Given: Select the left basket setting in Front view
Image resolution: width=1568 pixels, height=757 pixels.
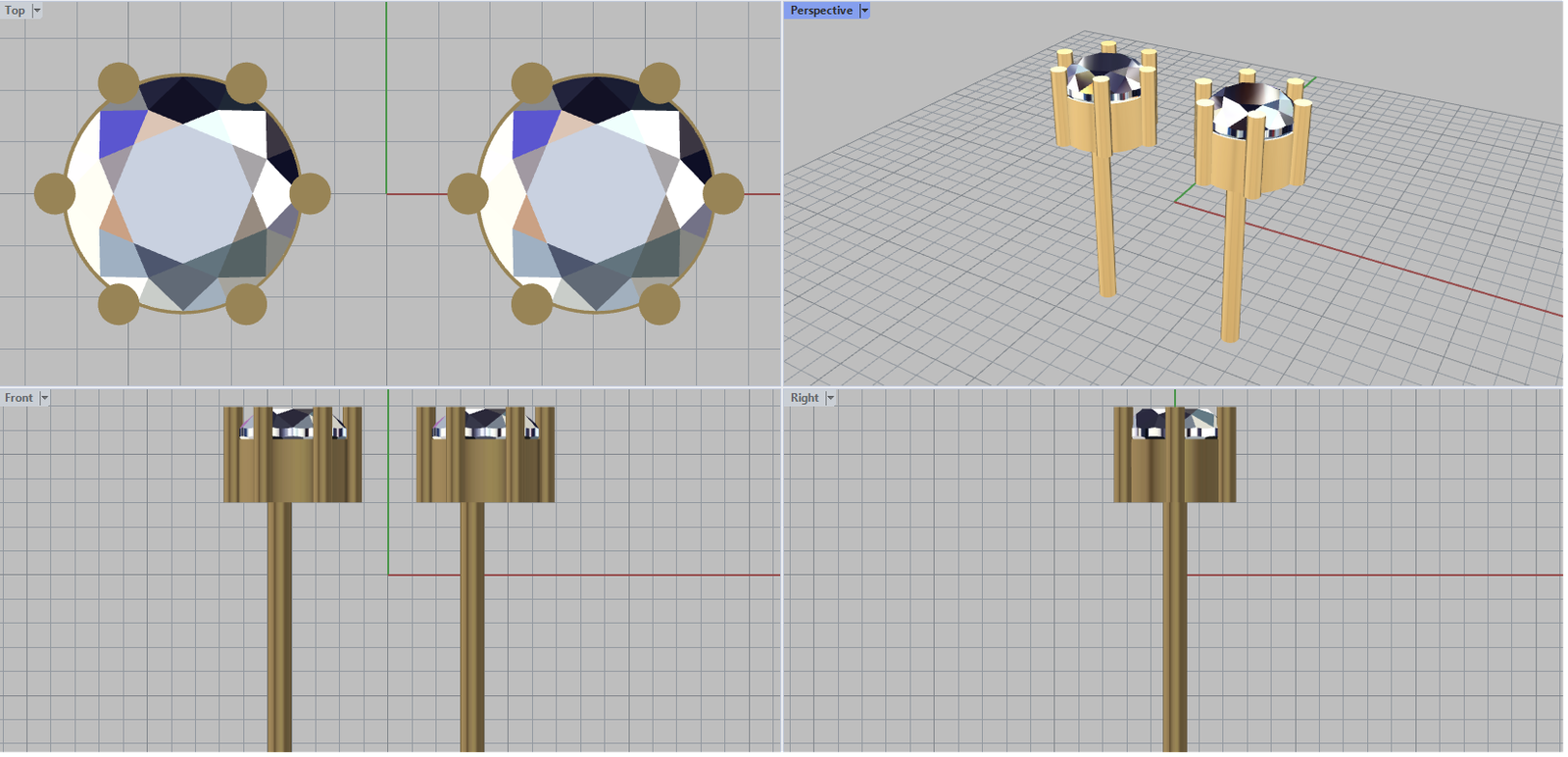Looking at the screenshot, I should [x=292, y=471].
